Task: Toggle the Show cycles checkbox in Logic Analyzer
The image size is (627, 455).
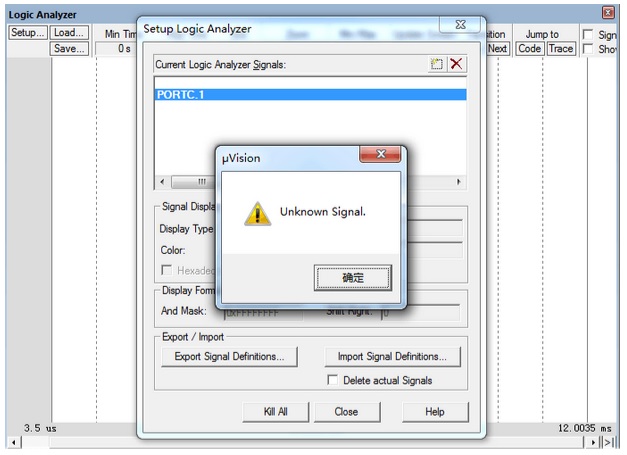Action: coord(588,49)
